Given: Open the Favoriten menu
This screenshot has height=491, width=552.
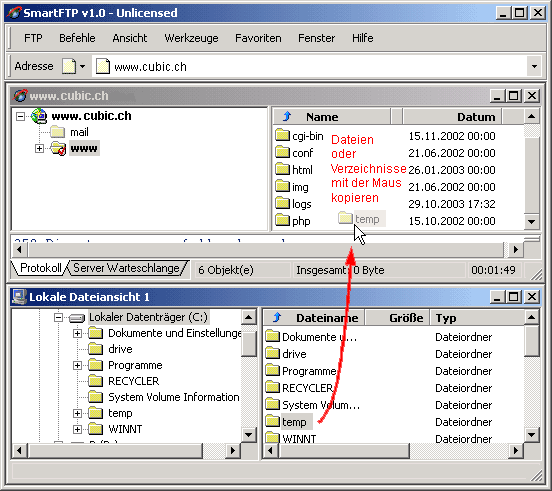Looking at the screenshot, I should point(258,38).
